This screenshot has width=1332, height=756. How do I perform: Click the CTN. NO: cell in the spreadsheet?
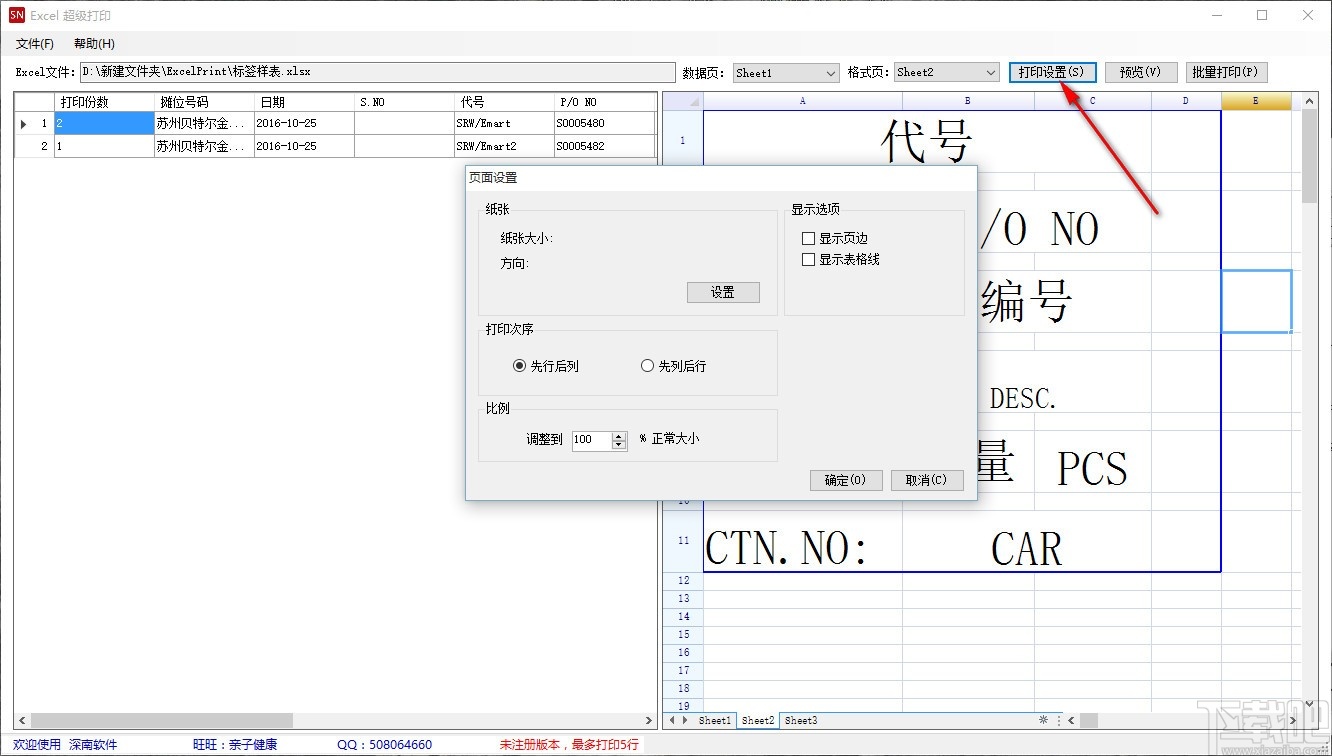tap(803, 541)
